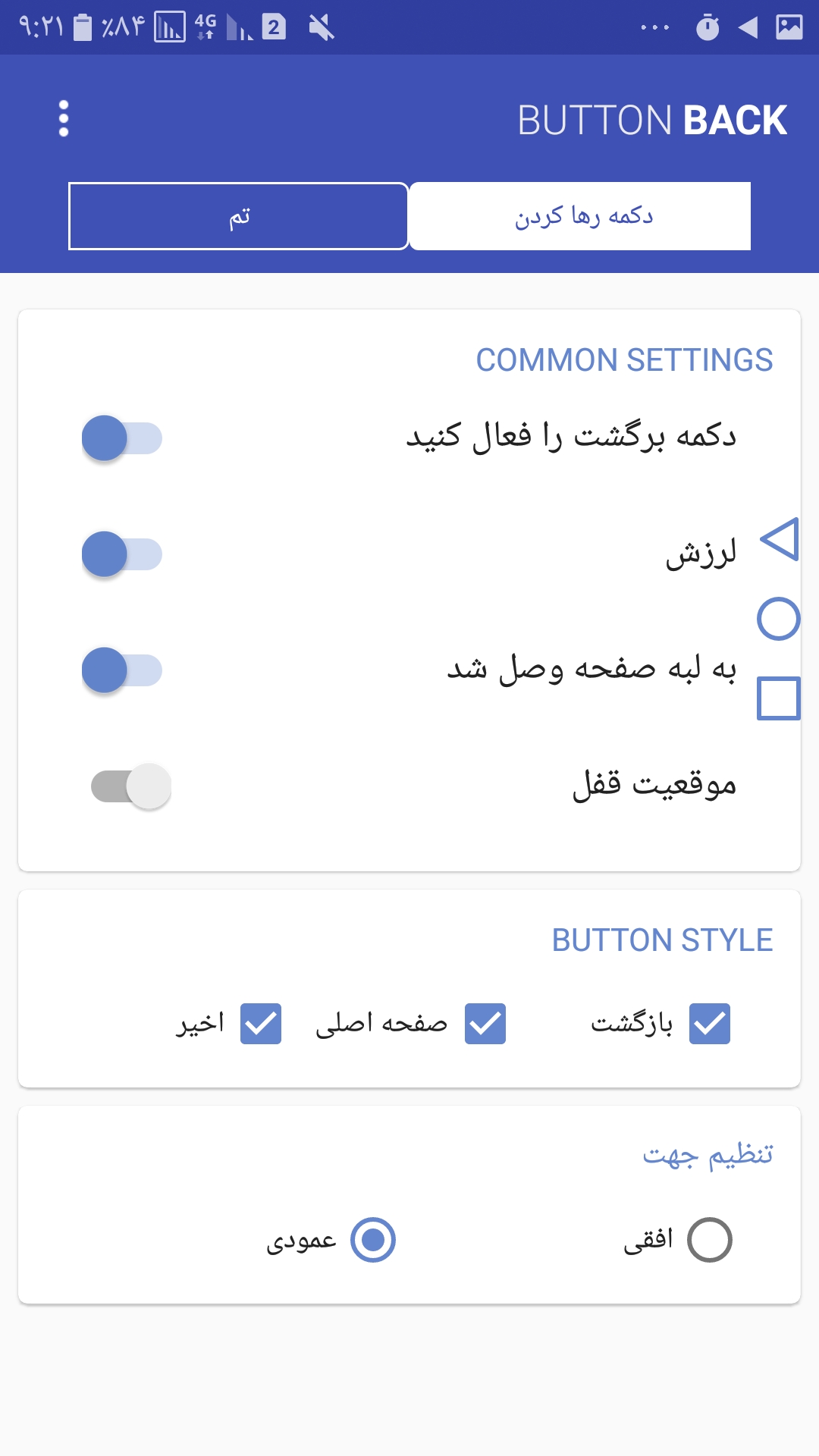Select the افقی radio button
Viewport: 819px width, 1456px height.
coord(710,1240)
